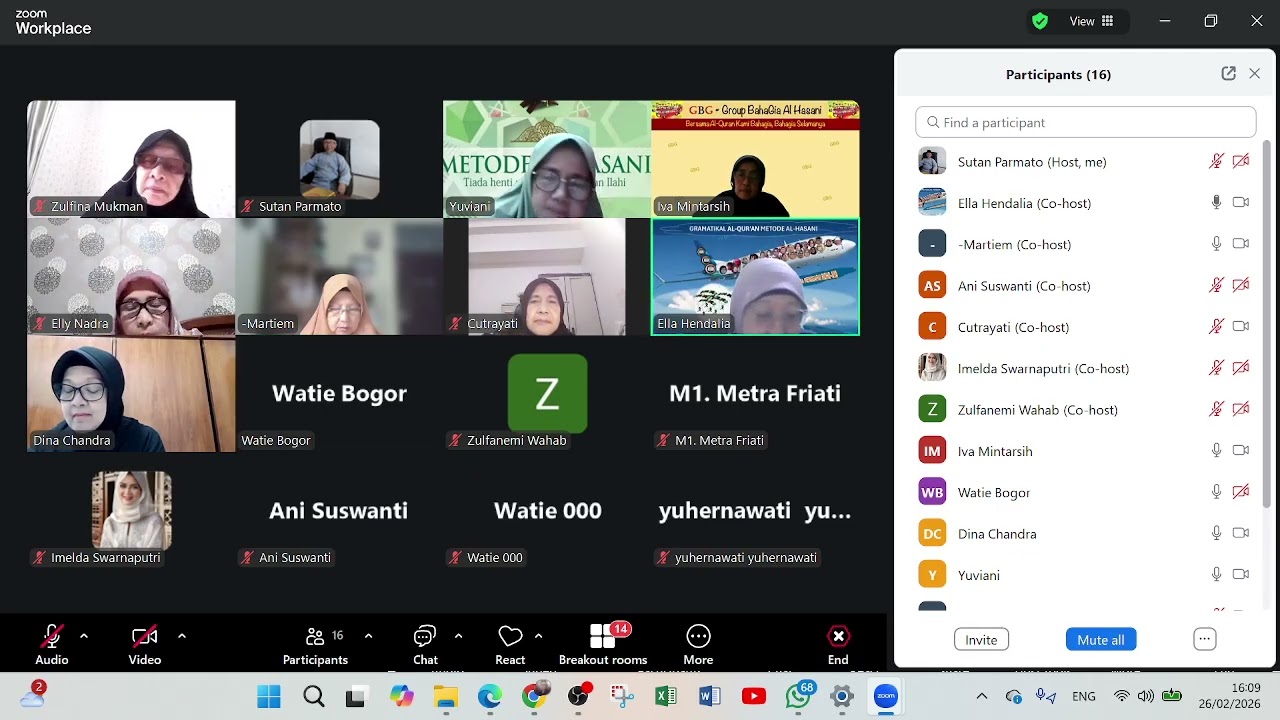This screenshot has width=1280, height=720.
Task: Pop out the Participants panel
Action: coord(1229,74)
